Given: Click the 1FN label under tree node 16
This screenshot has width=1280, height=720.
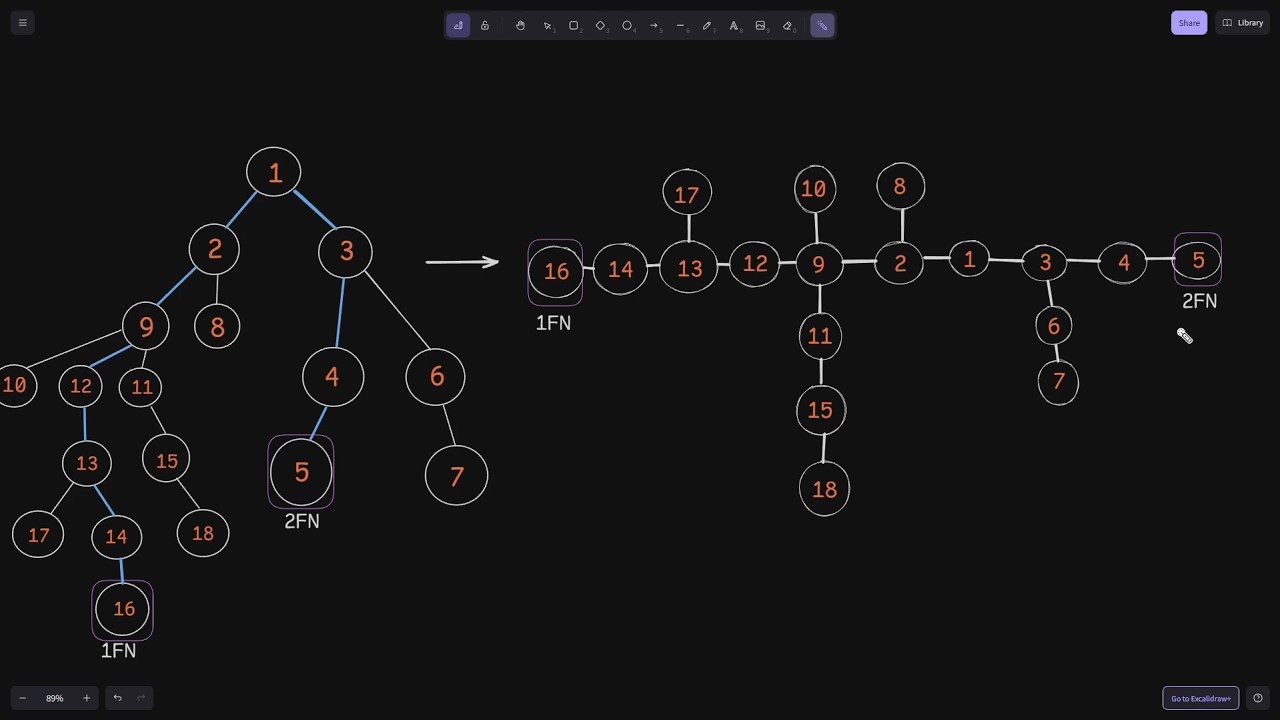Looking at the screenshot, I should 118,651.
